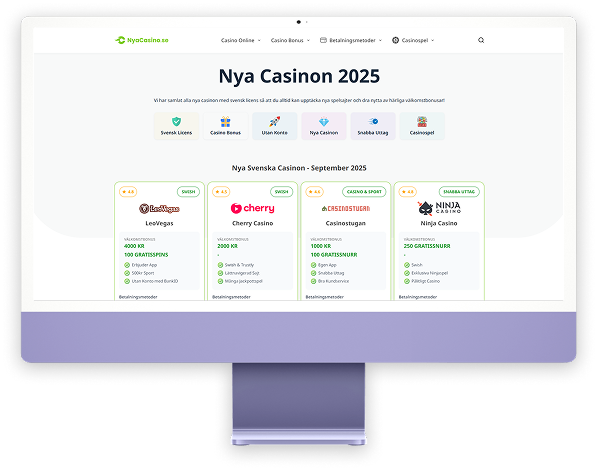Click the Nya Casinon diamond icon
This screenshot has width=597, height=470.
(x=324, y=121)
